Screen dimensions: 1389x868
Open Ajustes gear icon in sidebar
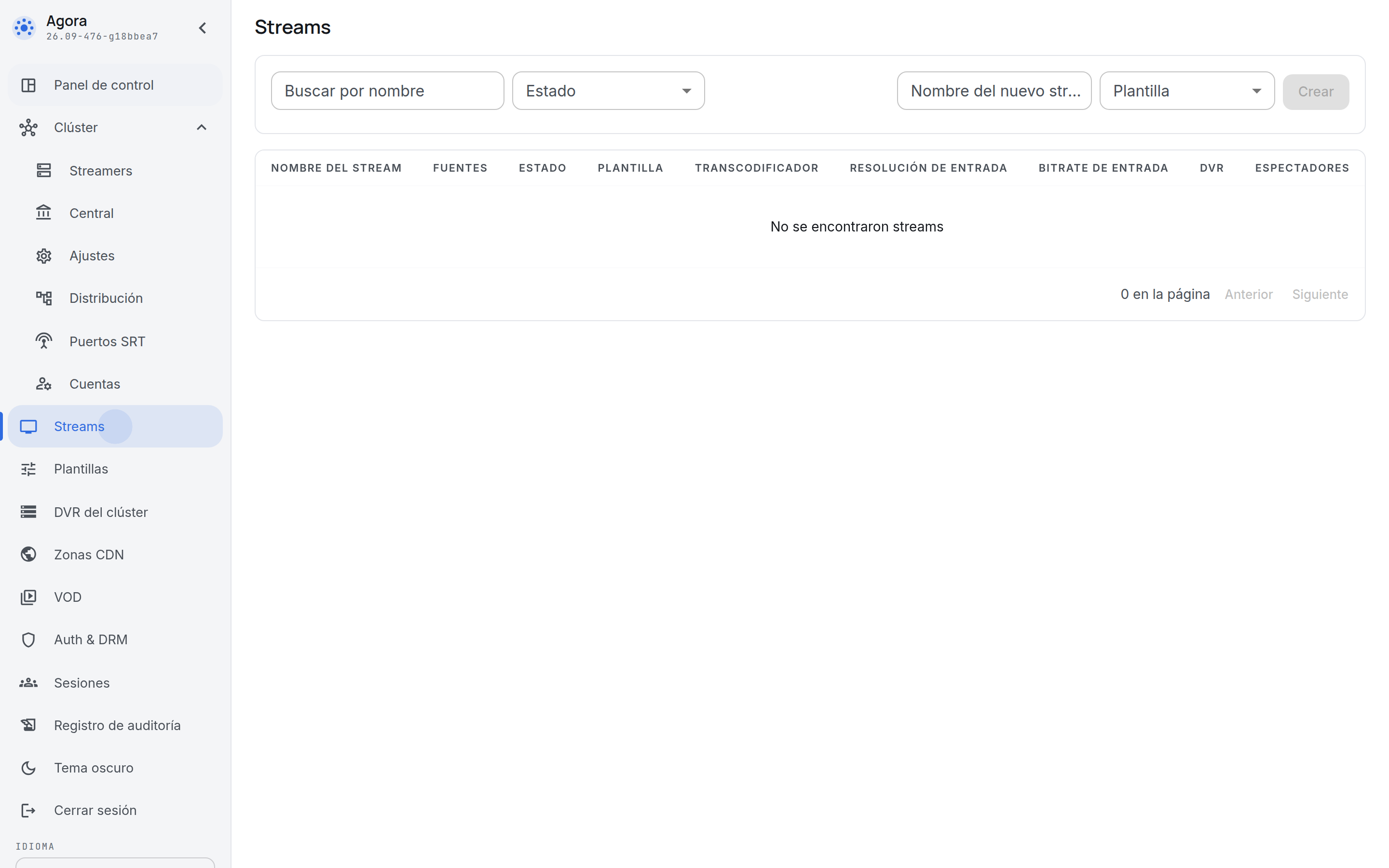(x=43, y=256)
